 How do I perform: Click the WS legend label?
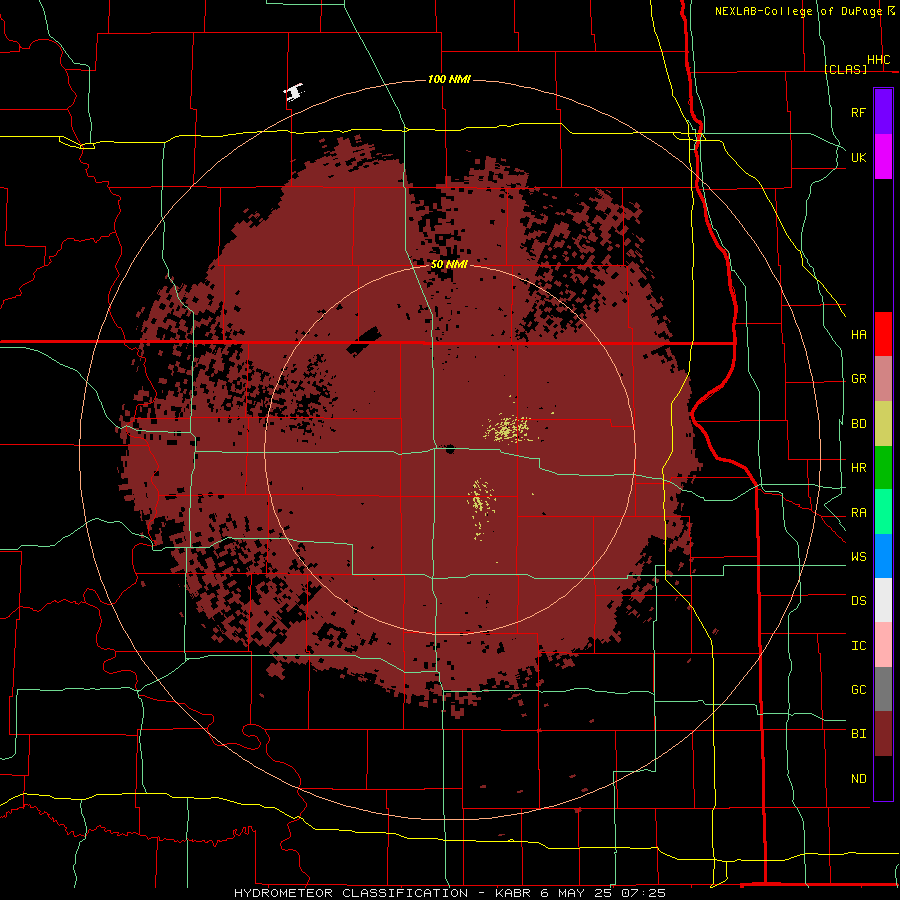coord(858,557)
